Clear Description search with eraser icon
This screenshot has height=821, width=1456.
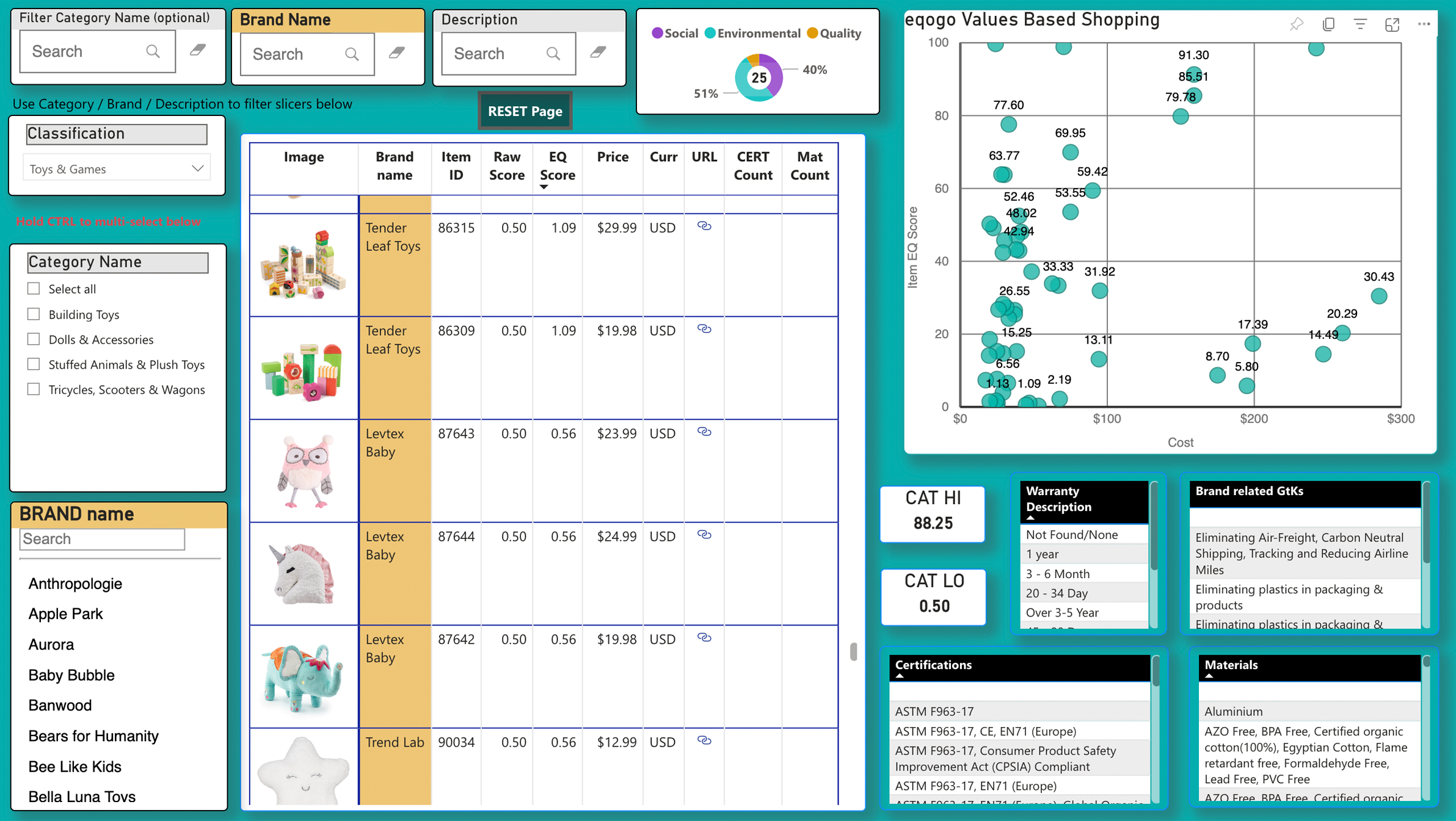tap(598, 53)
